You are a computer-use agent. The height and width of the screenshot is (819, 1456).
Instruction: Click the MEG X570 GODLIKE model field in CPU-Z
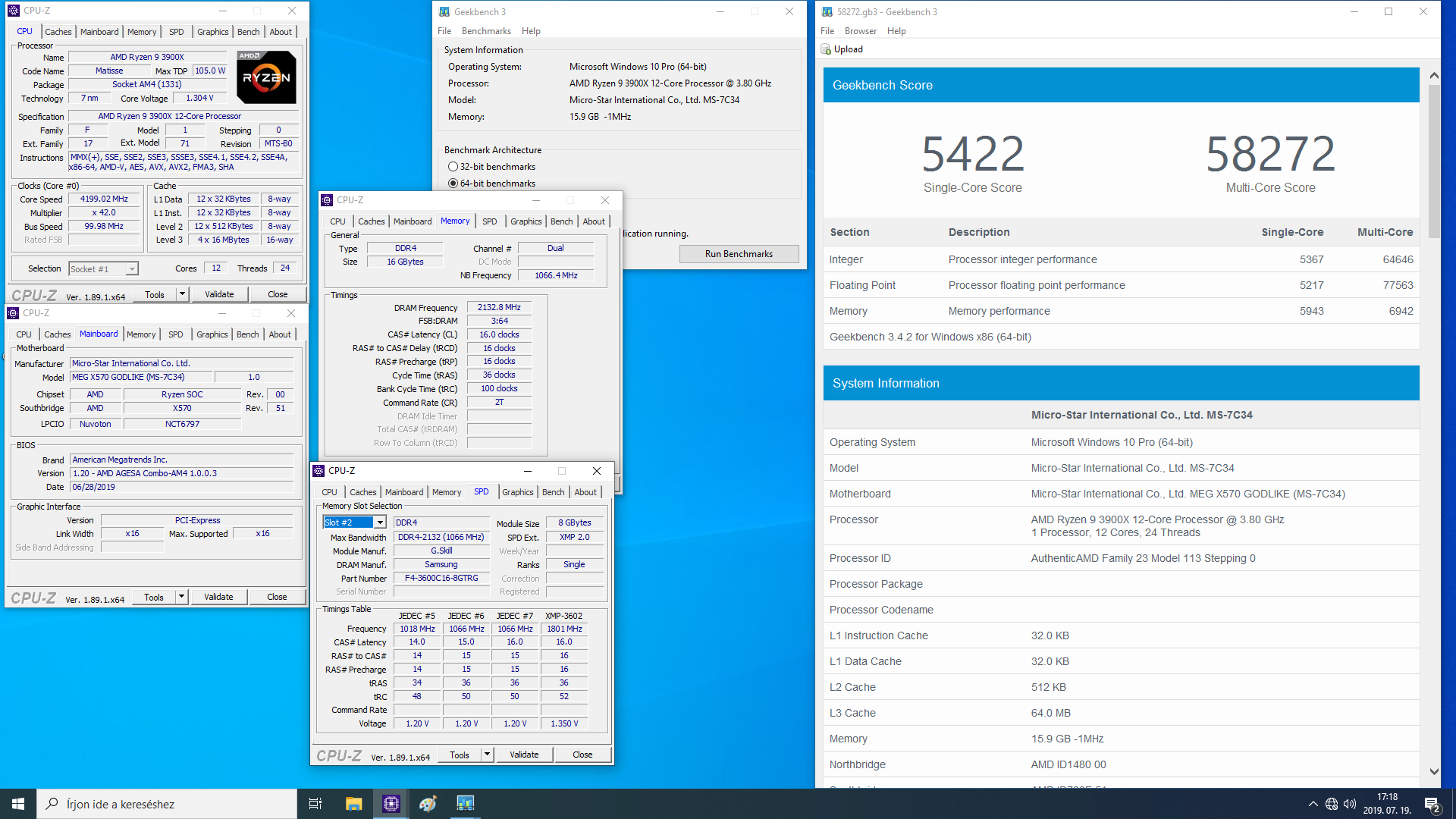(141, 377)
